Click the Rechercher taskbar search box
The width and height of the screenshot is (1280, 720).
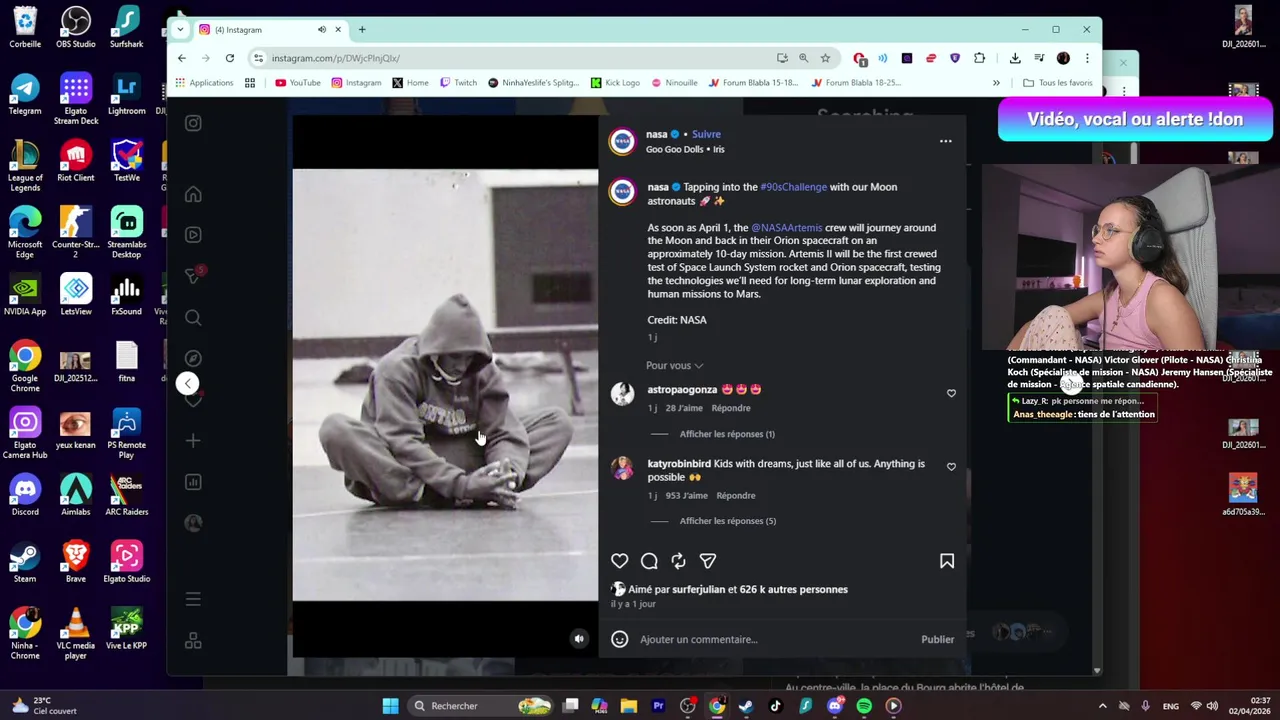[482, 706]
